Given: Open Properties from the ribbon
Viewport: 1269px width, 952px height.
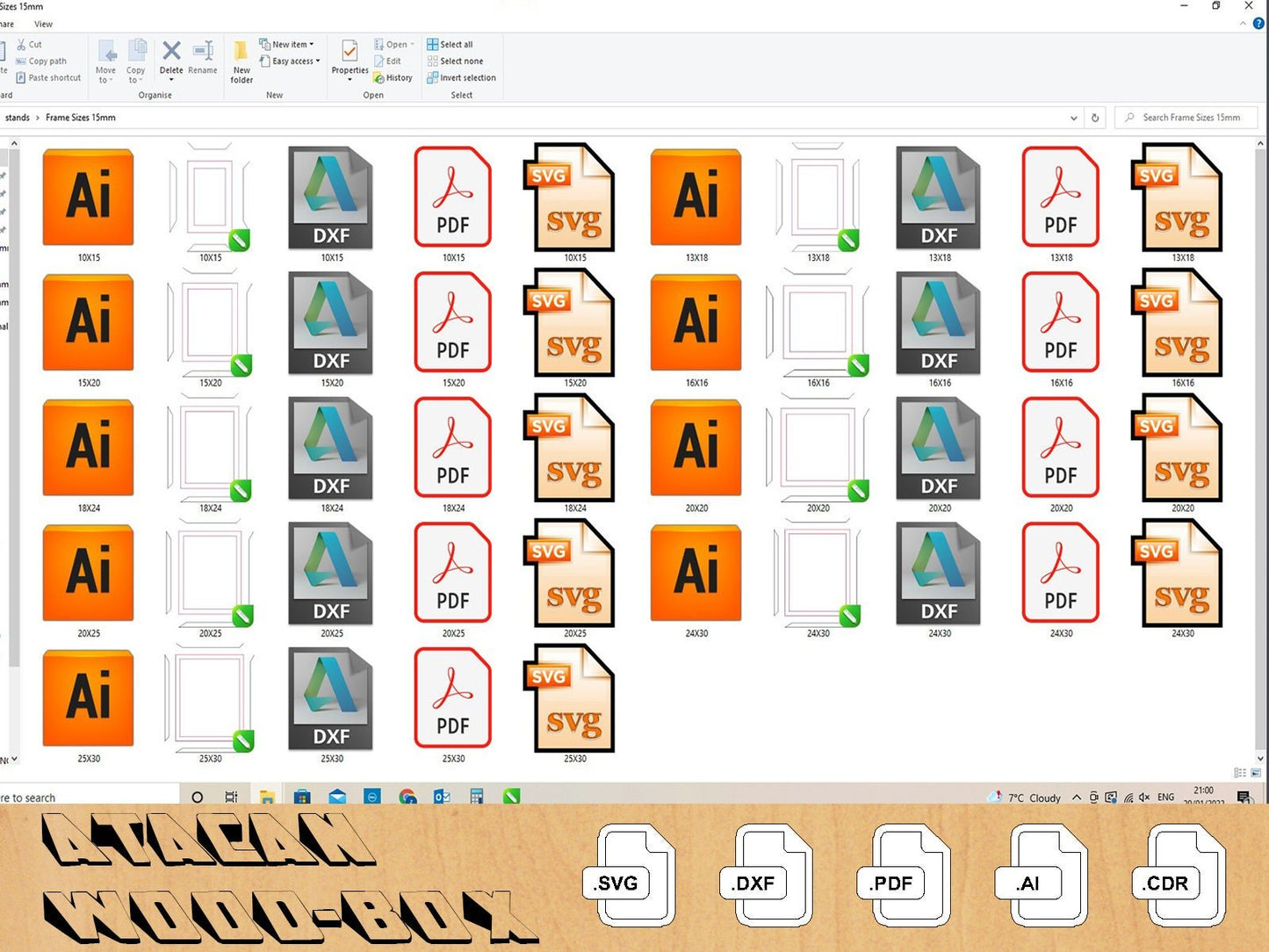Looking at the screenshot, I should pos(350,58).
